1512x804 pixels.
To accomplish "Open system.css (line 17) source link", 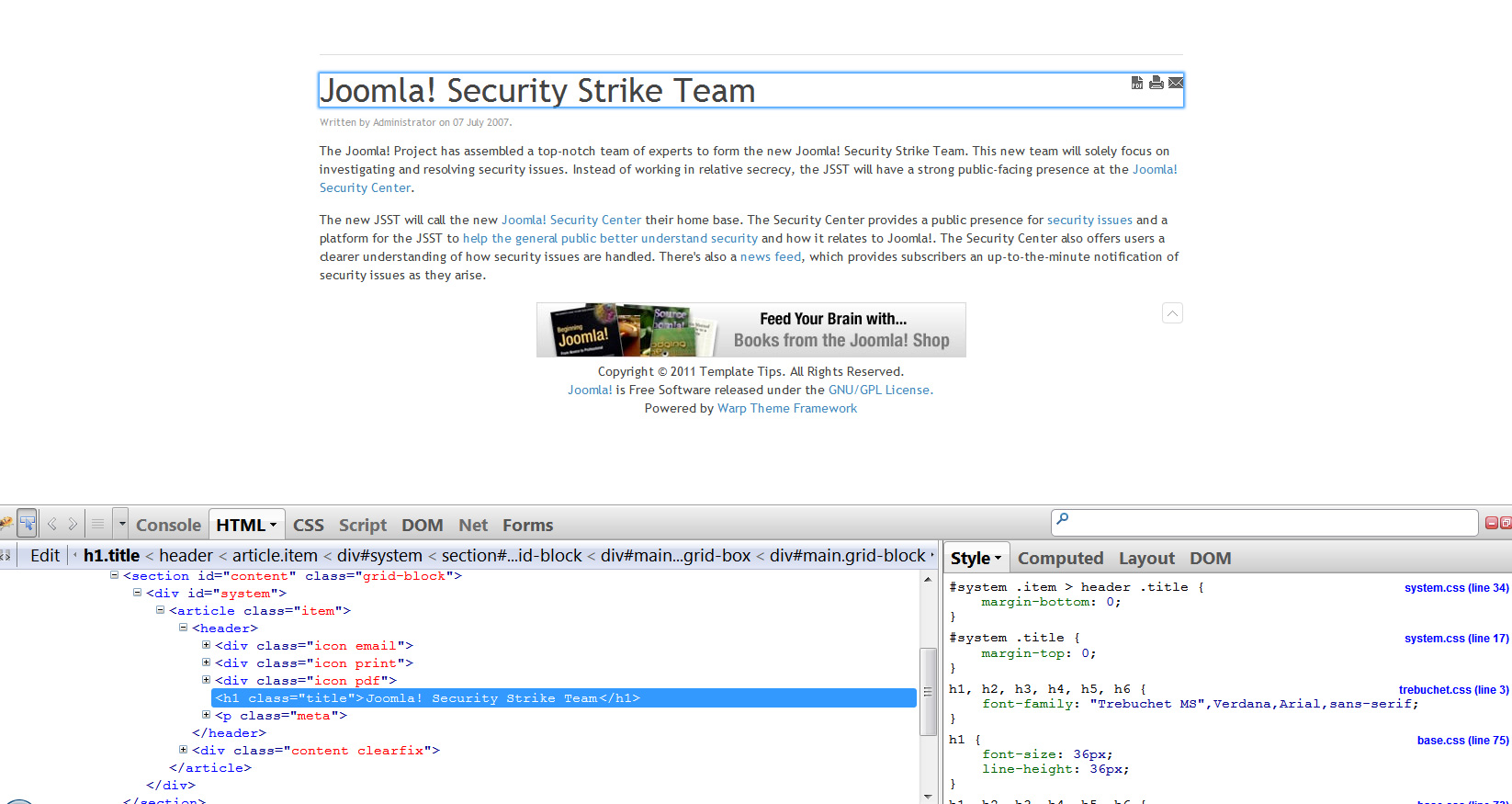I will tap(1456, 639).
